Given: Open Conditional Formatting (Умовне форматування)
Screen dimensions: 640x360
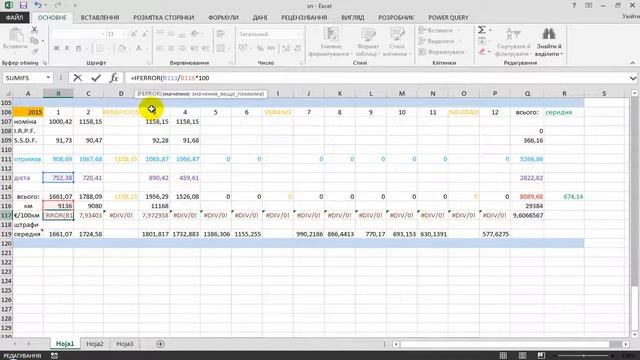Looking at the screenshot, I should 330,42.
